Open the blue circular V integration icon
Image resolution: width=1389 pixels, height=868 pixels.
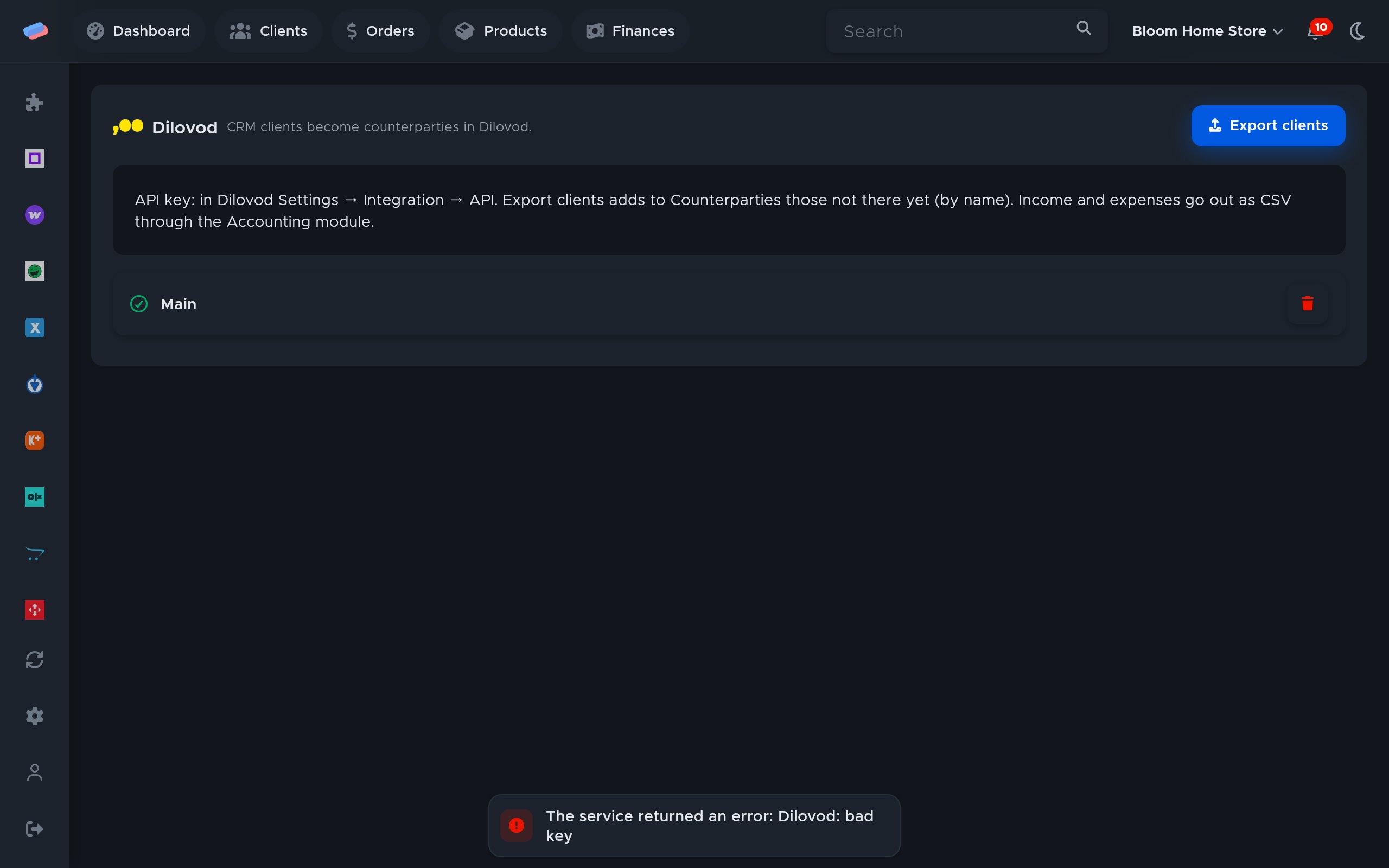tap(34, 384)
